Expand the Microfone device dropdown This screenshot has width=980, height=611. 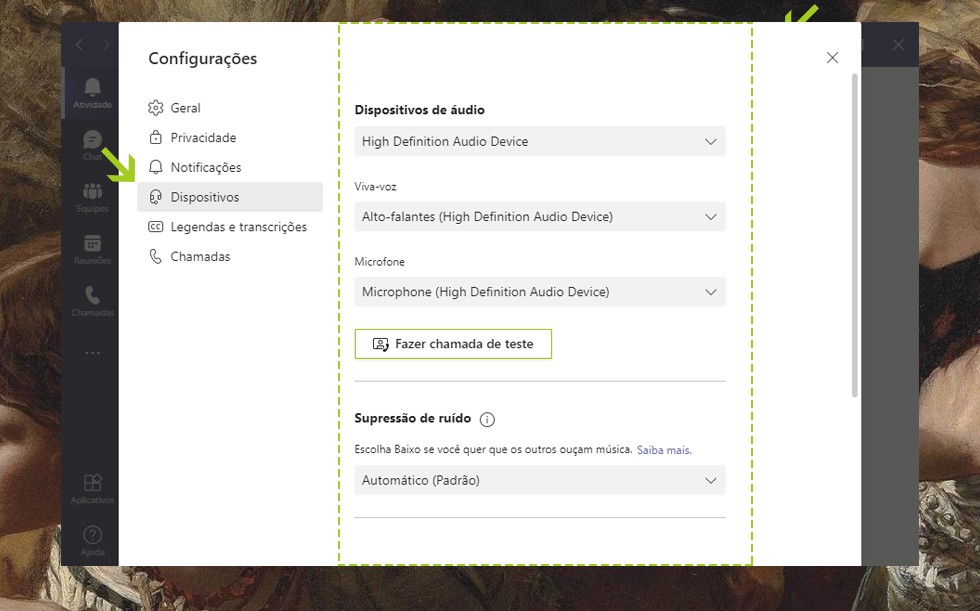(540, 292)
